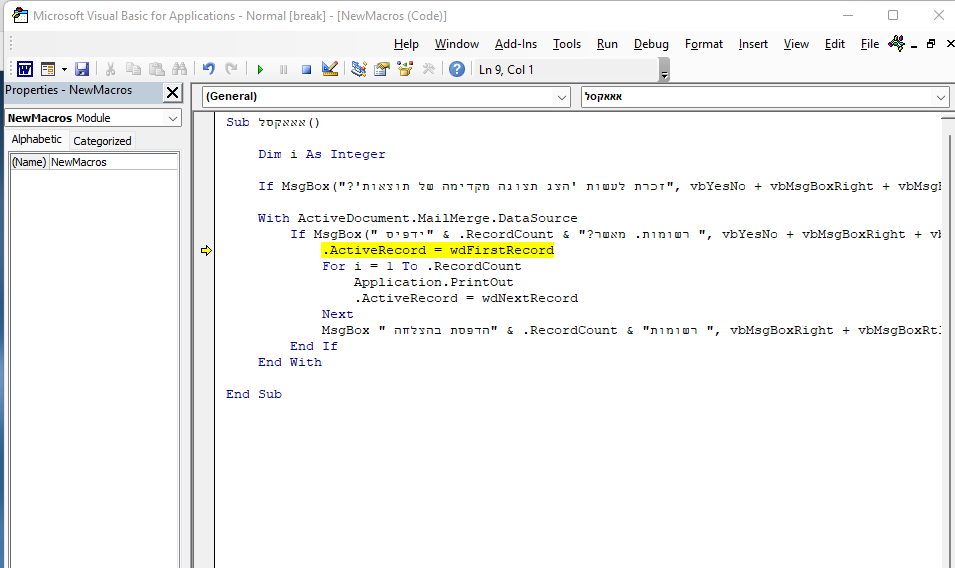Click the VBA application icon in title bar
This screenshot has width=955, height=568.
point(19,15)
